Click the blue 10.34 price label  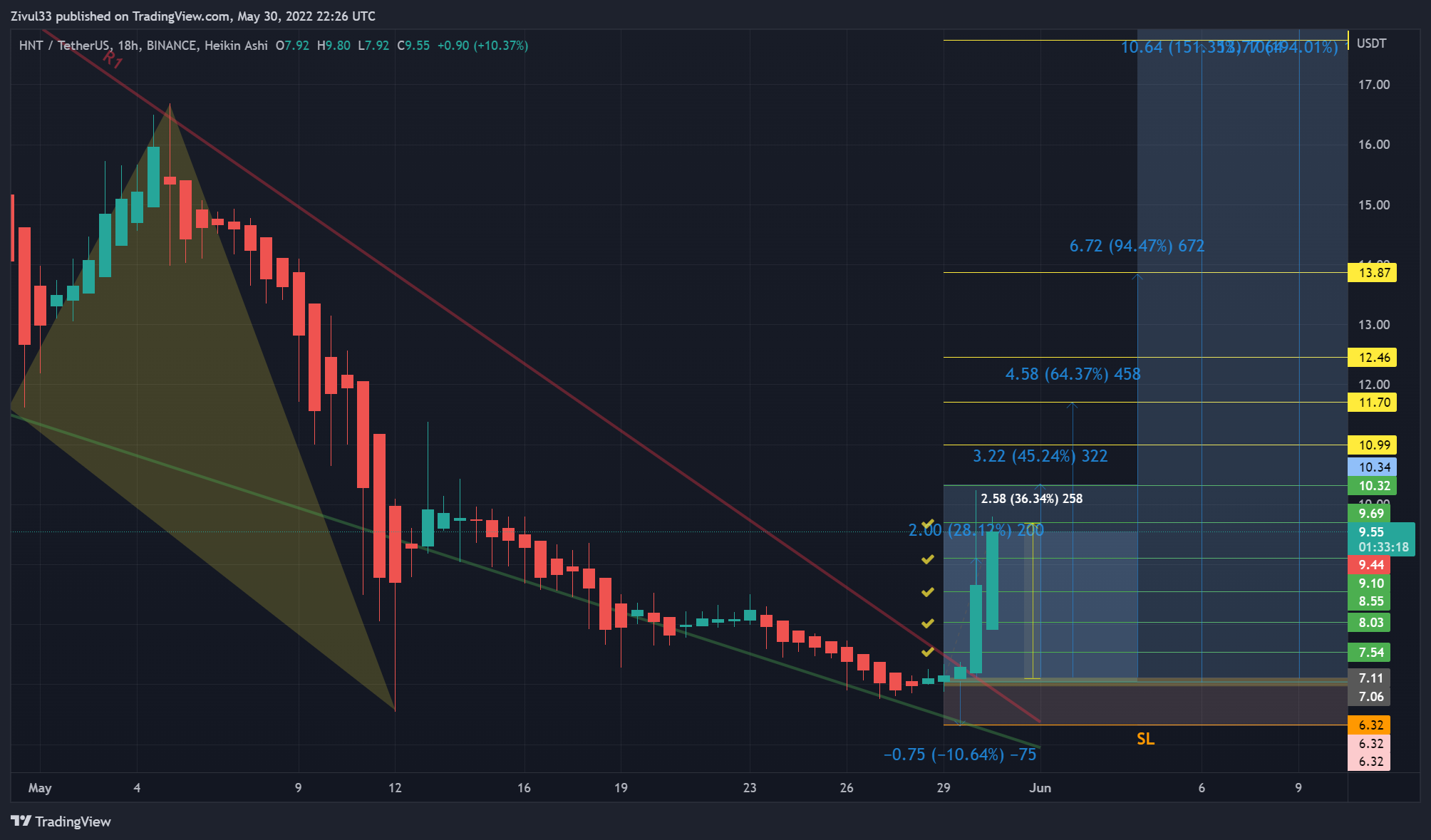pyautogui.click(x=1373, y=467)
